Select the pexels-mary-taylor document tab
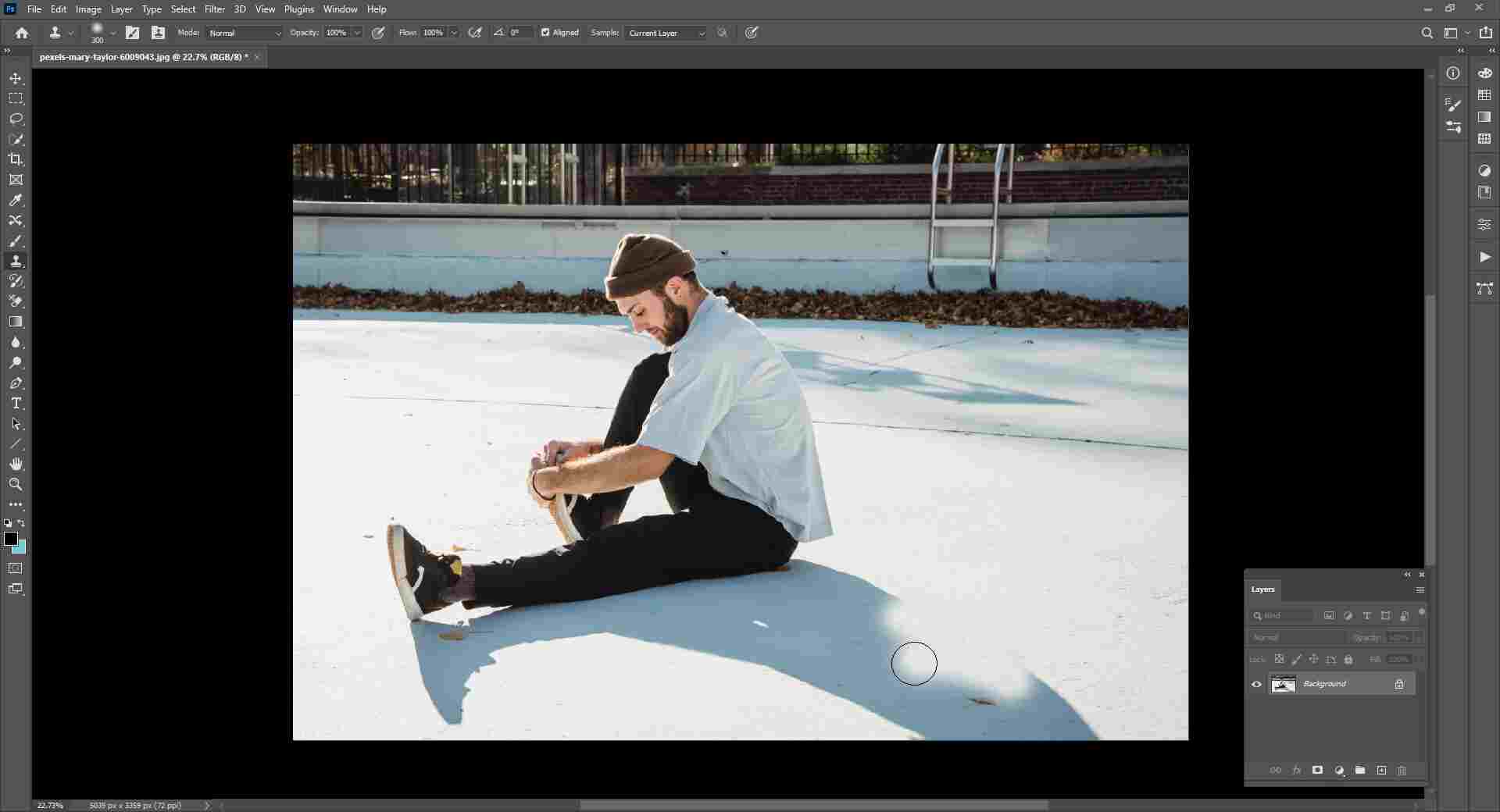 coord(144,57)
